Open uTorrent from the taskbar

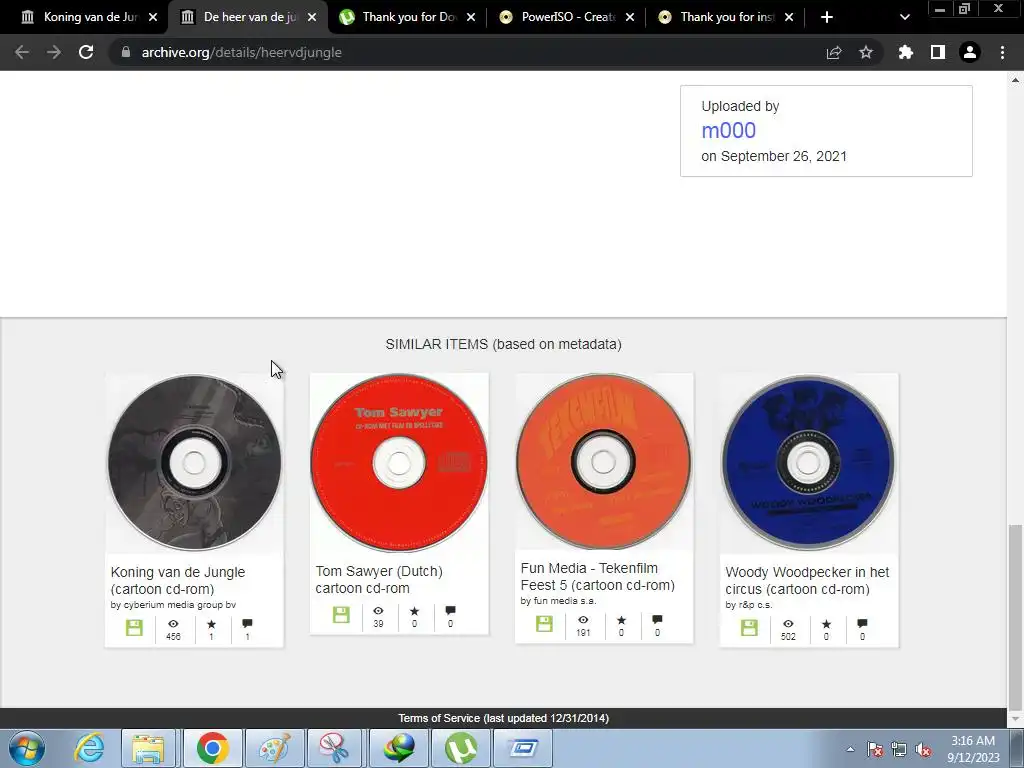tap(460, 748)
